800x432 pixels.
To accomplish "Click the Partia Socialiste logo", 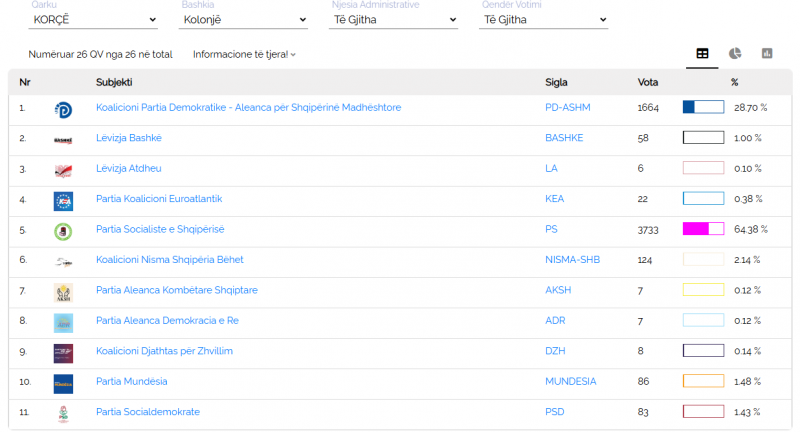I will tap(63, 232).
